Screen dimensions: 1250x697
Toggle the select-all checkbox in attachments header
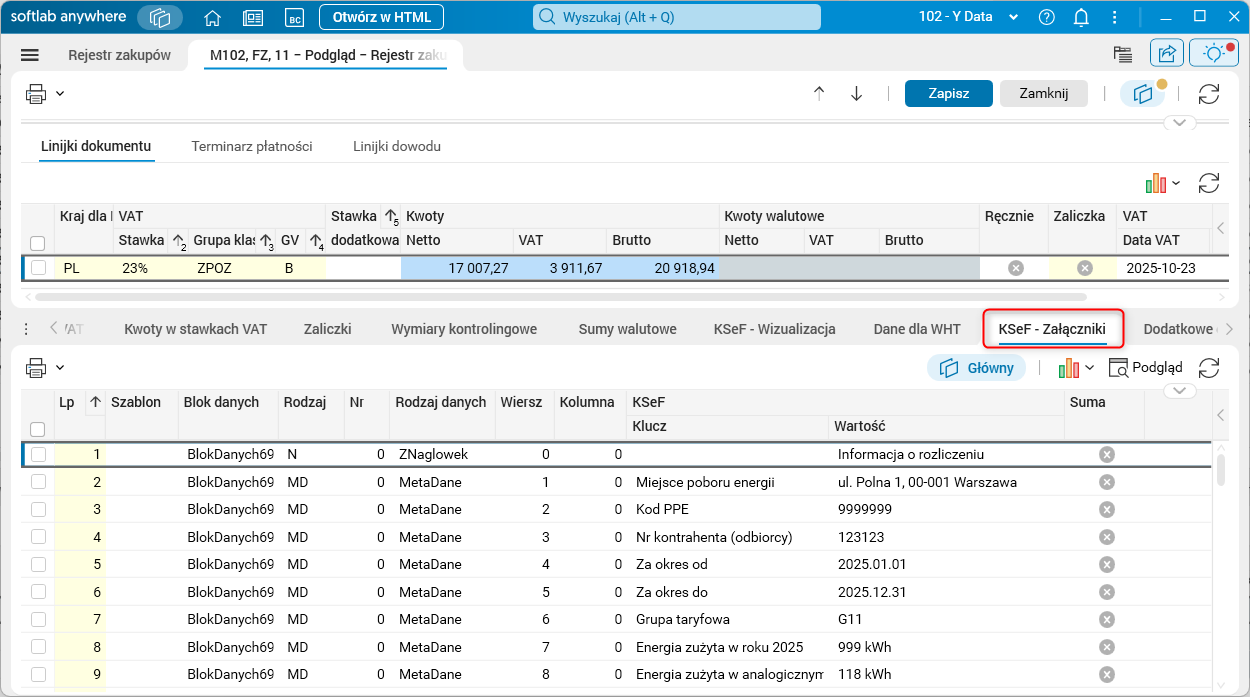[38, 429]
